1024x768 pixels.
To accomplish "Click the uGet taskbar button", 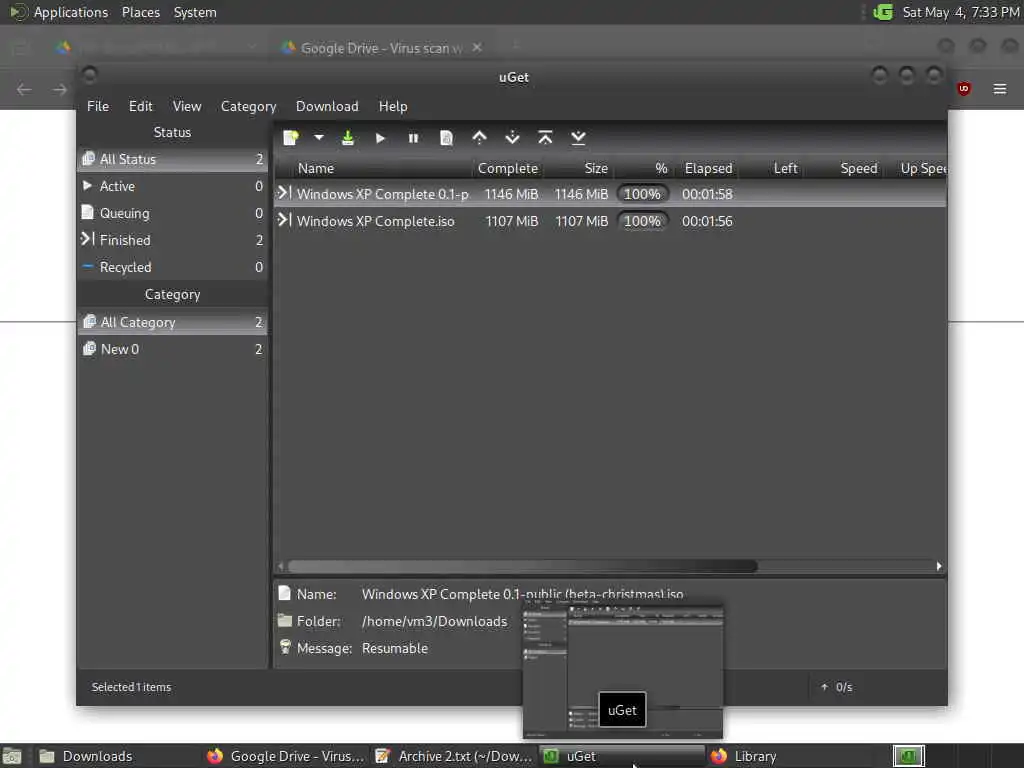I will [x=622, y=756].
